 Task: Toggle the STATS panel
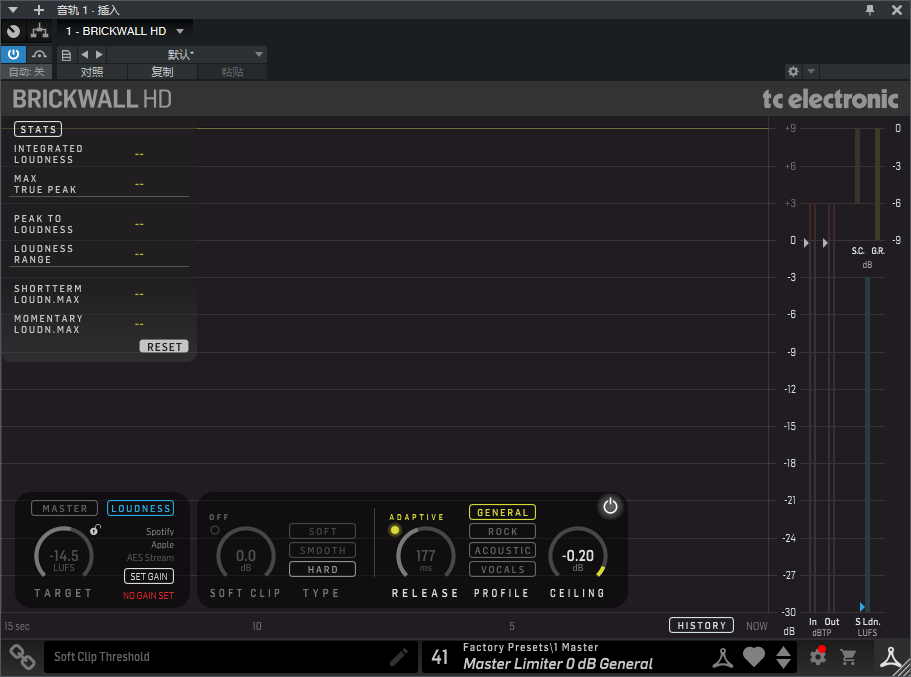pyautogui.click(x=38, y=129)
